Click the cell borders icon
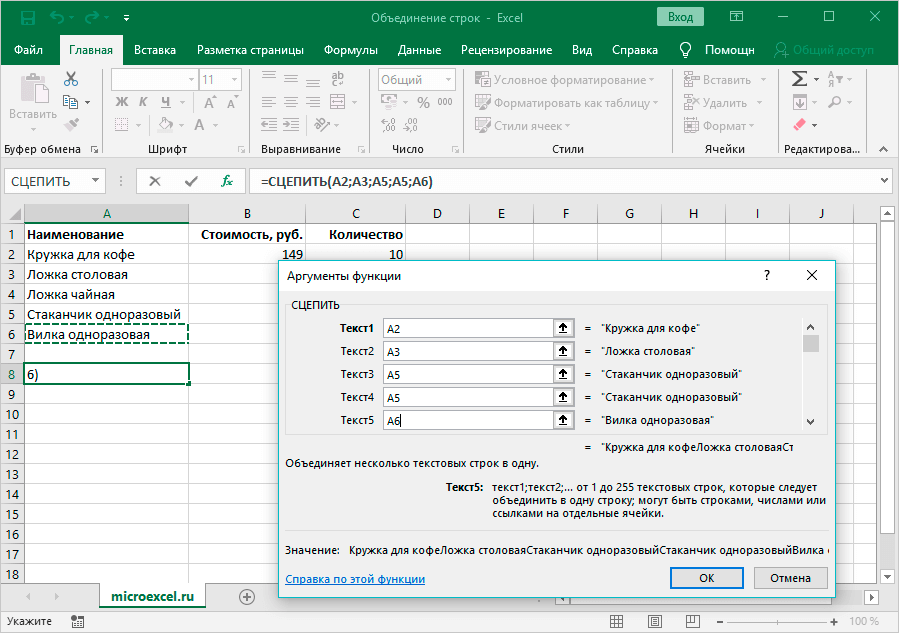 [x=122, y=124]
